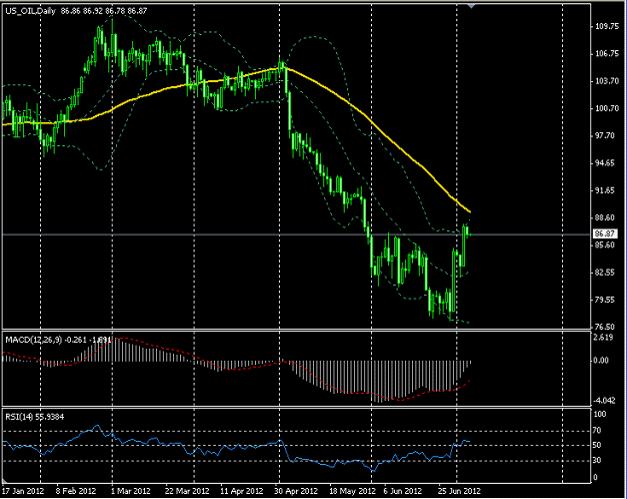Click the 8 Feb 2012 date label
627x499 pixels.
(76, 491)
